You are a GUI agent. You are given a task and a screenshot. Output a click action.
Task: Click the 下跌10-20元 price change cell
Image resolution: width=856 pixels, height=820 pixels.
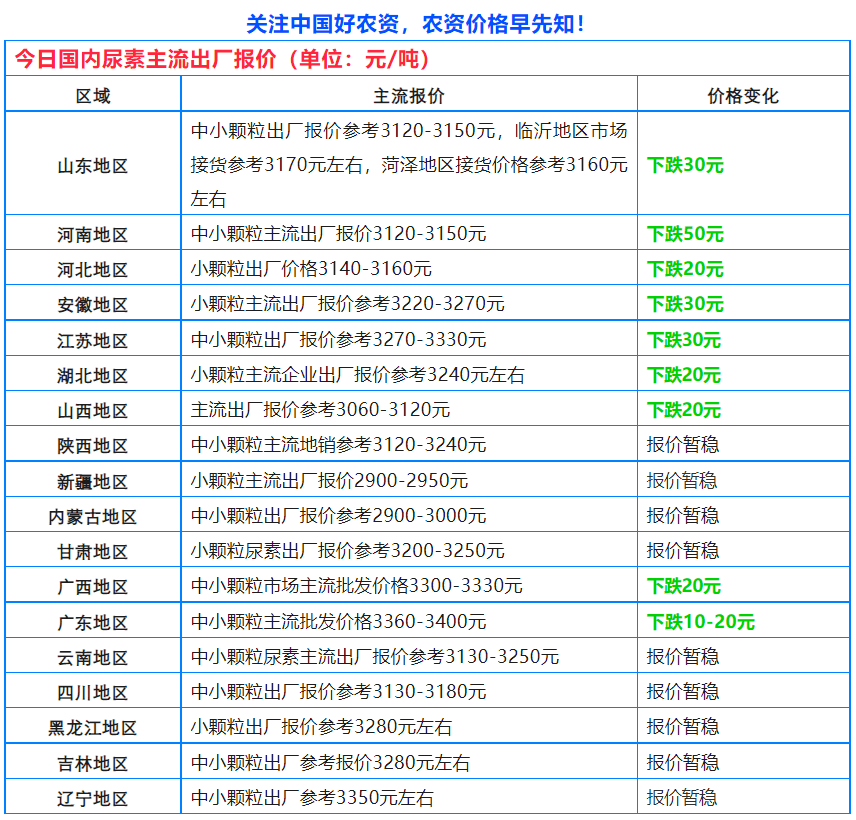[x=700, y=621]
